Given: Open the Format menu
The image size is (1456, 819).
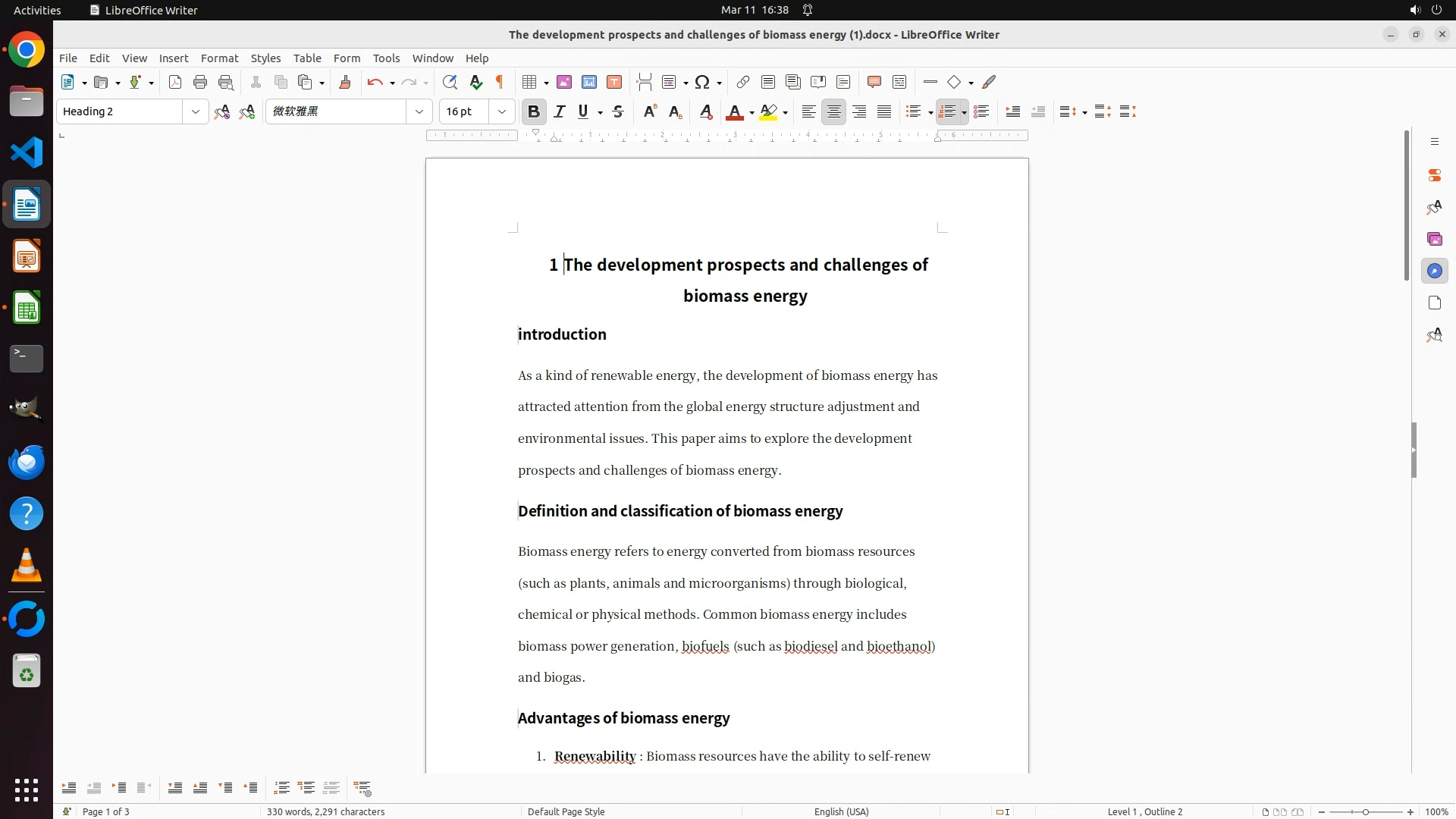Looking at the screenshot, I should [x=219, y=58].
